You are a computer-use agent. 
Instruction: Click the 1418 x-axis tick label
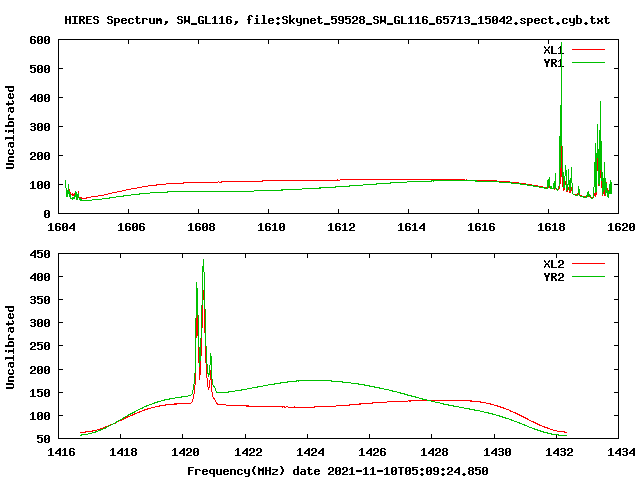point(123,452)
